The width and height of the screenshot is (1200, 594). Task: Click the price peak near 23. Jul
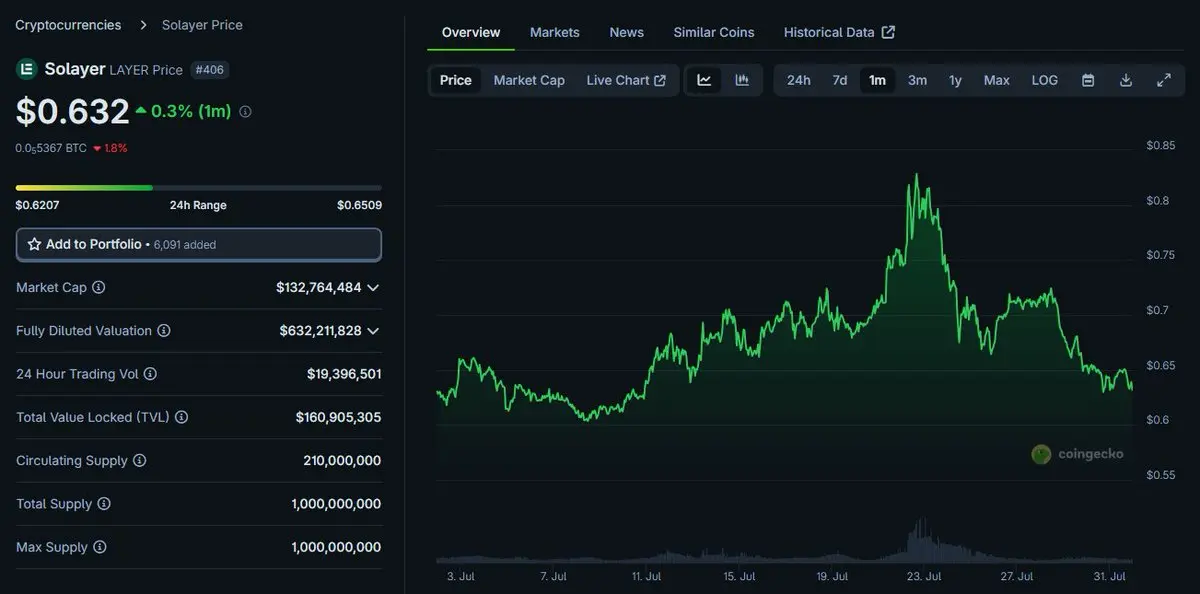tap(917, 176)
